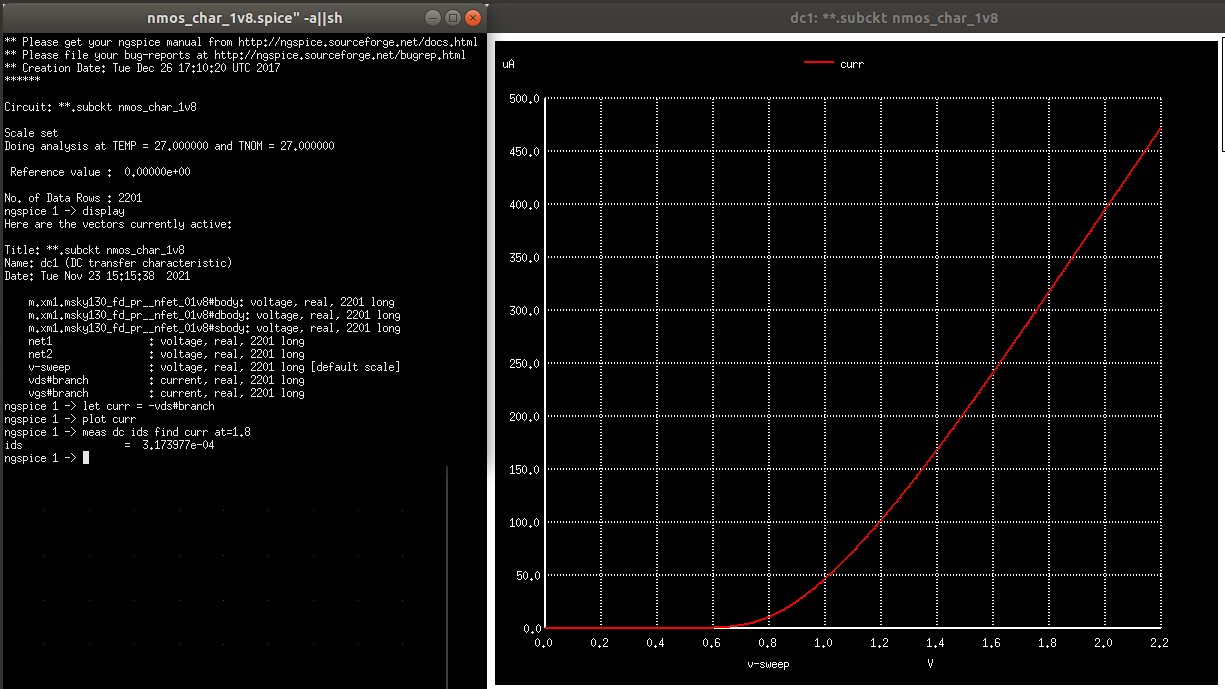Click the v-sweep default scale vector row
Image resolution: width=1225 pixels, height=689 pixels.
click(215, 367)
